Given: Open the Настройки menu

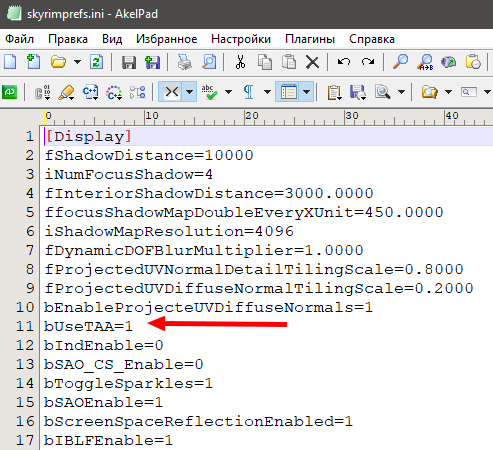Looking at the screenshot, I should point(241,39).
